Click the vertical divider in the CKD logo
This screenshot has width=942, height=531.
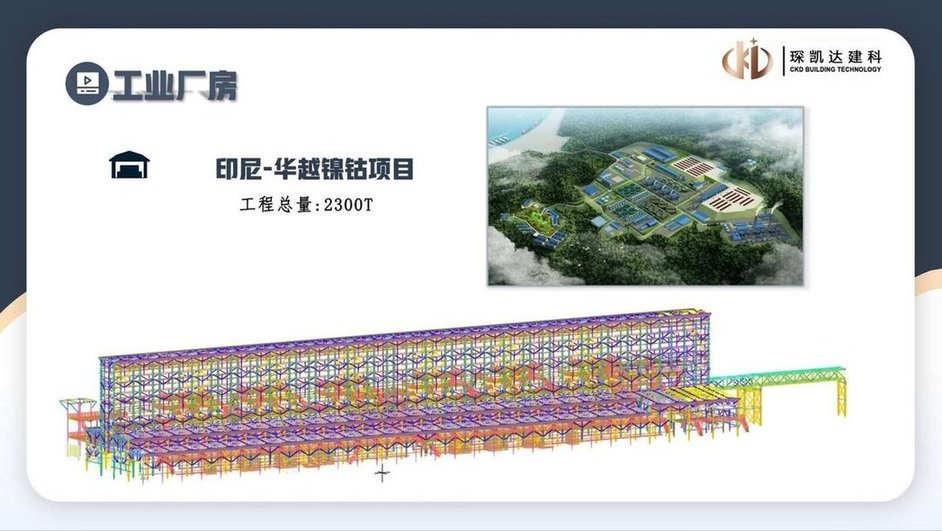click(x=780, y=60)
